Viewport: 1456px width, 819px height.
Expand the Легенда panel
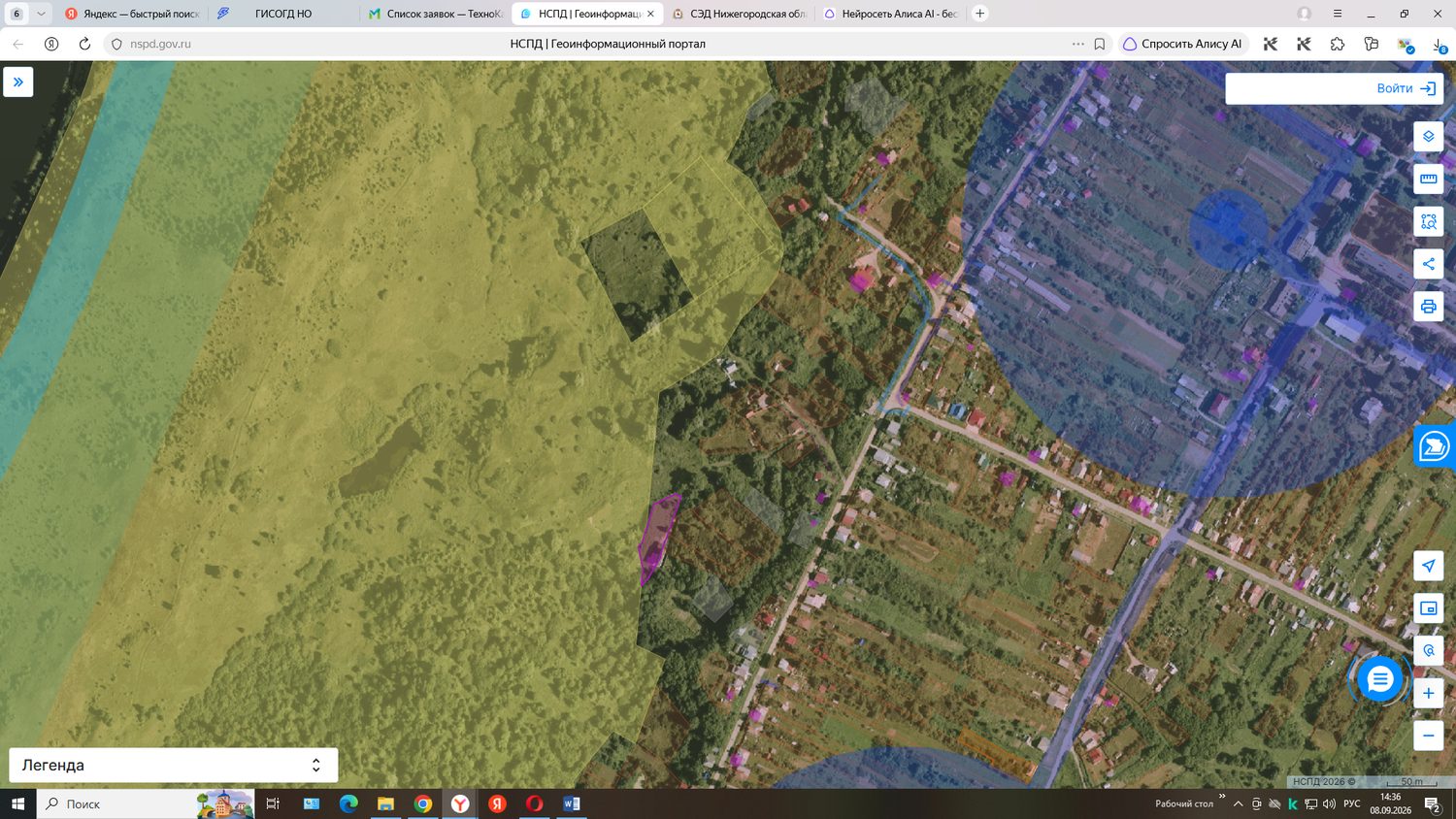coord(174,765)
